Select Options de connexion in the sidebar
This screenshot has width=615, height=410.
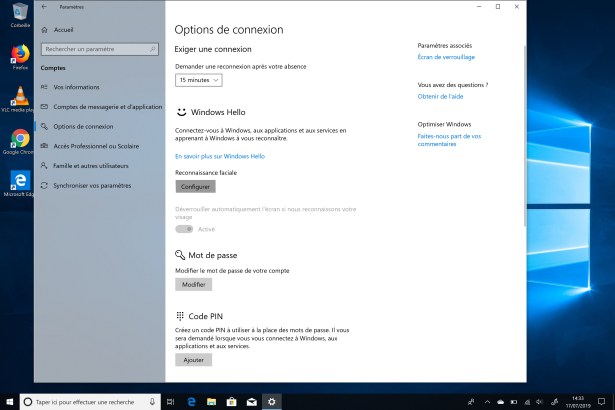[x=83, y=126]
